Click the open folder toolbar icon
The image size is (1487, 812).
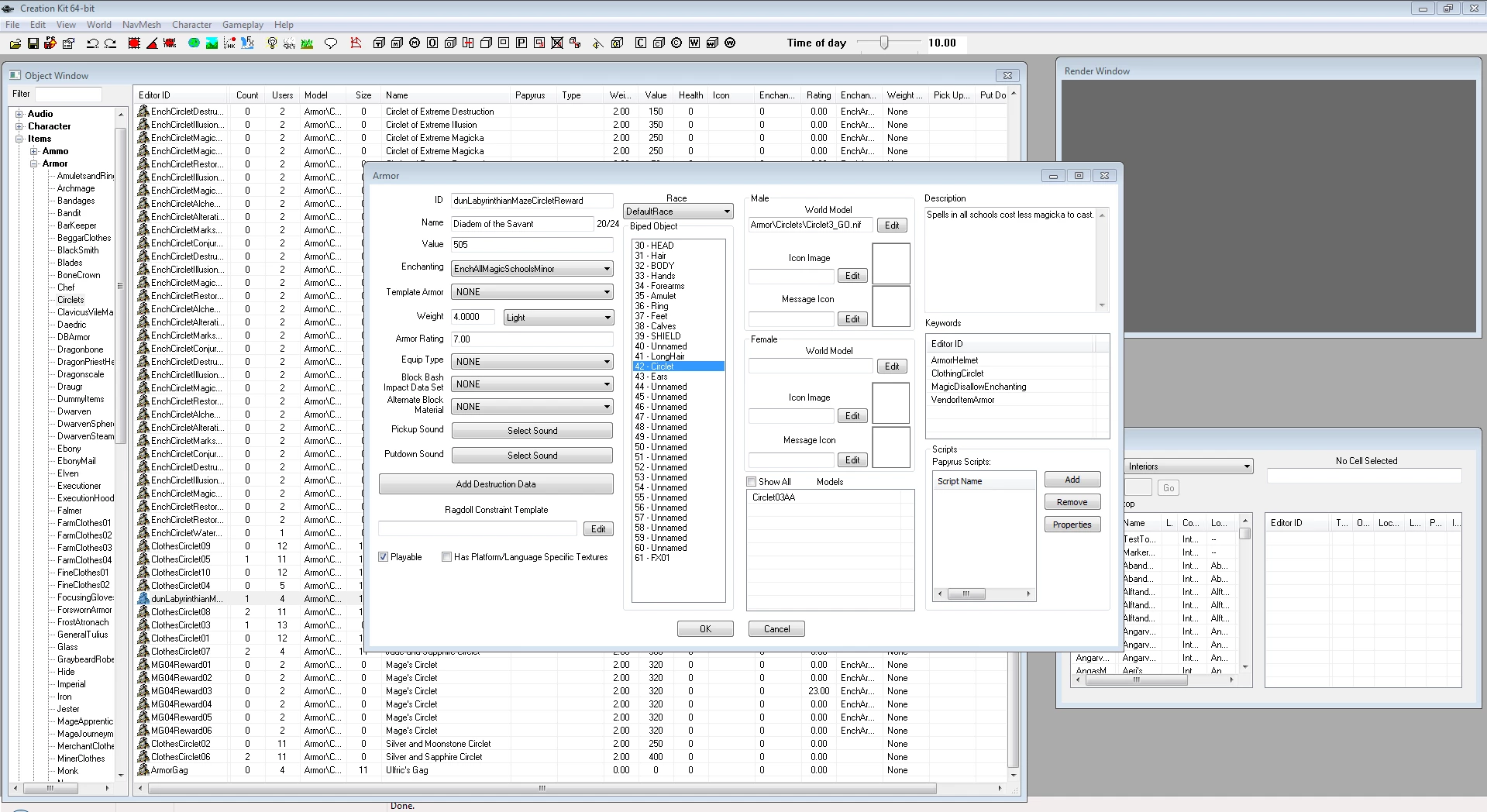coord(15,43)
